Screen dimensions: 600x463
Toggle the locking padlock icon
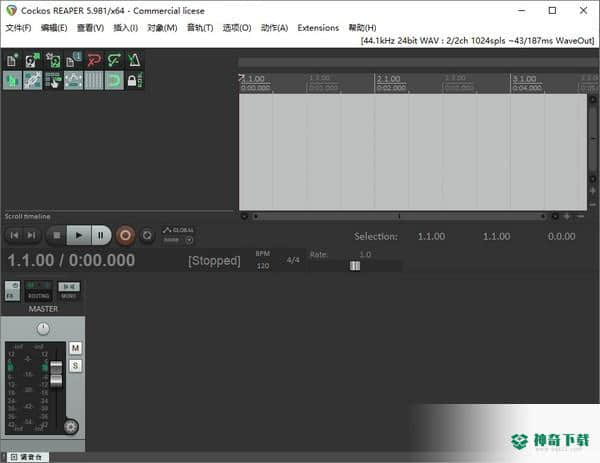point(134,80)
